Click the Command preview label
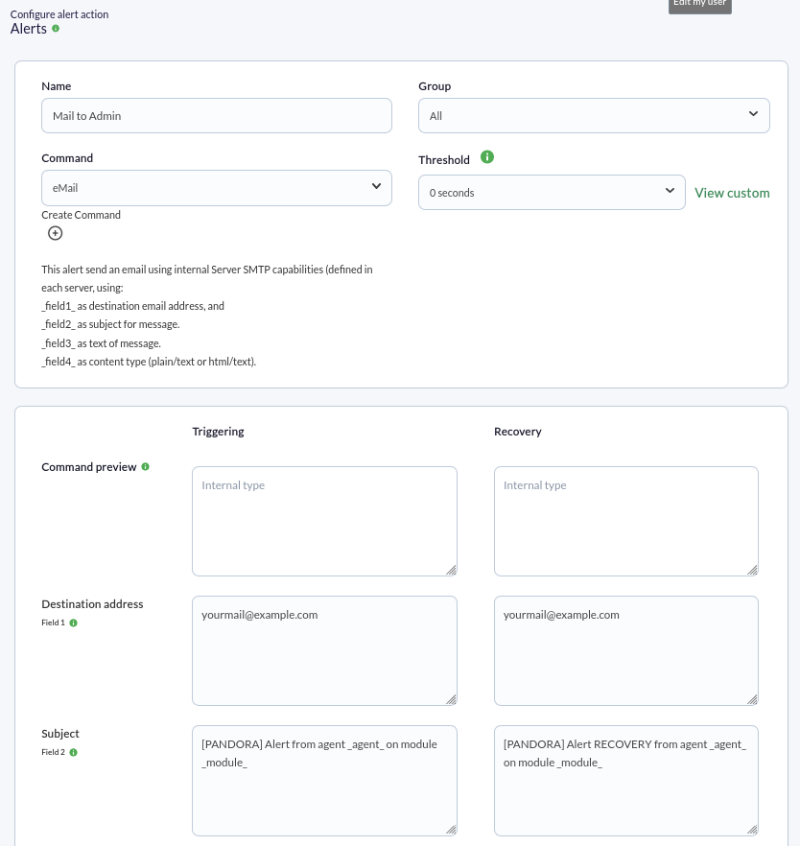 (89, 467)
